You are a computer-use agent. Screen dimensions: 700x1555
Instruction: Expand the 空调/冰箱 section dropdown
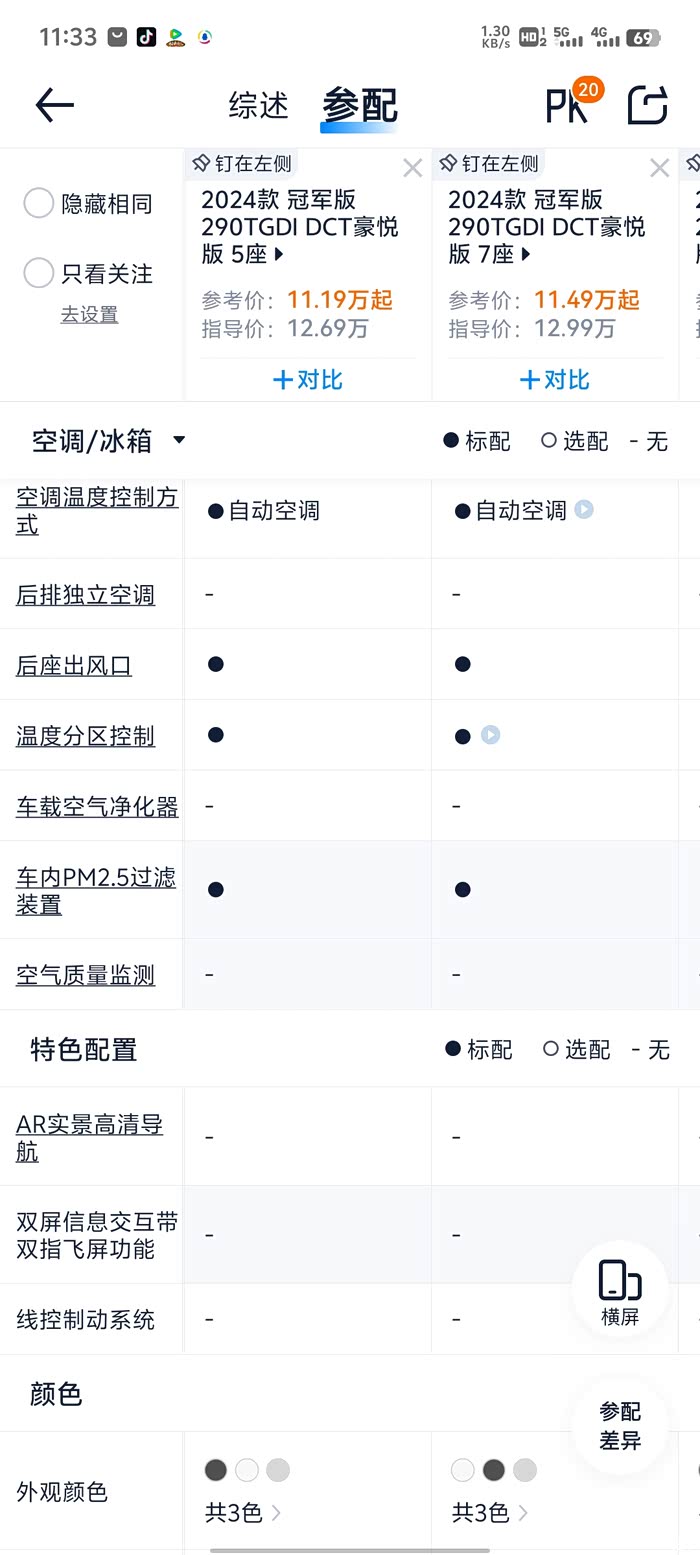(179, 440)
